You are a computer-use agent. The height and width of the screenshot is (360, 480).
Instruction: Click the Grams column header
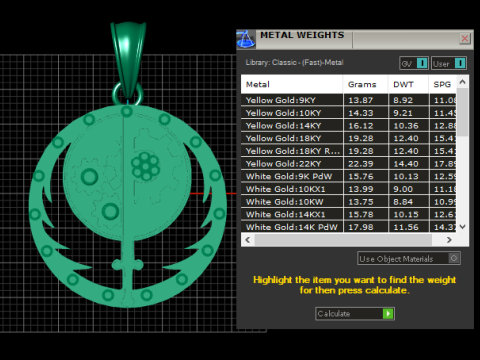[365, 84]
